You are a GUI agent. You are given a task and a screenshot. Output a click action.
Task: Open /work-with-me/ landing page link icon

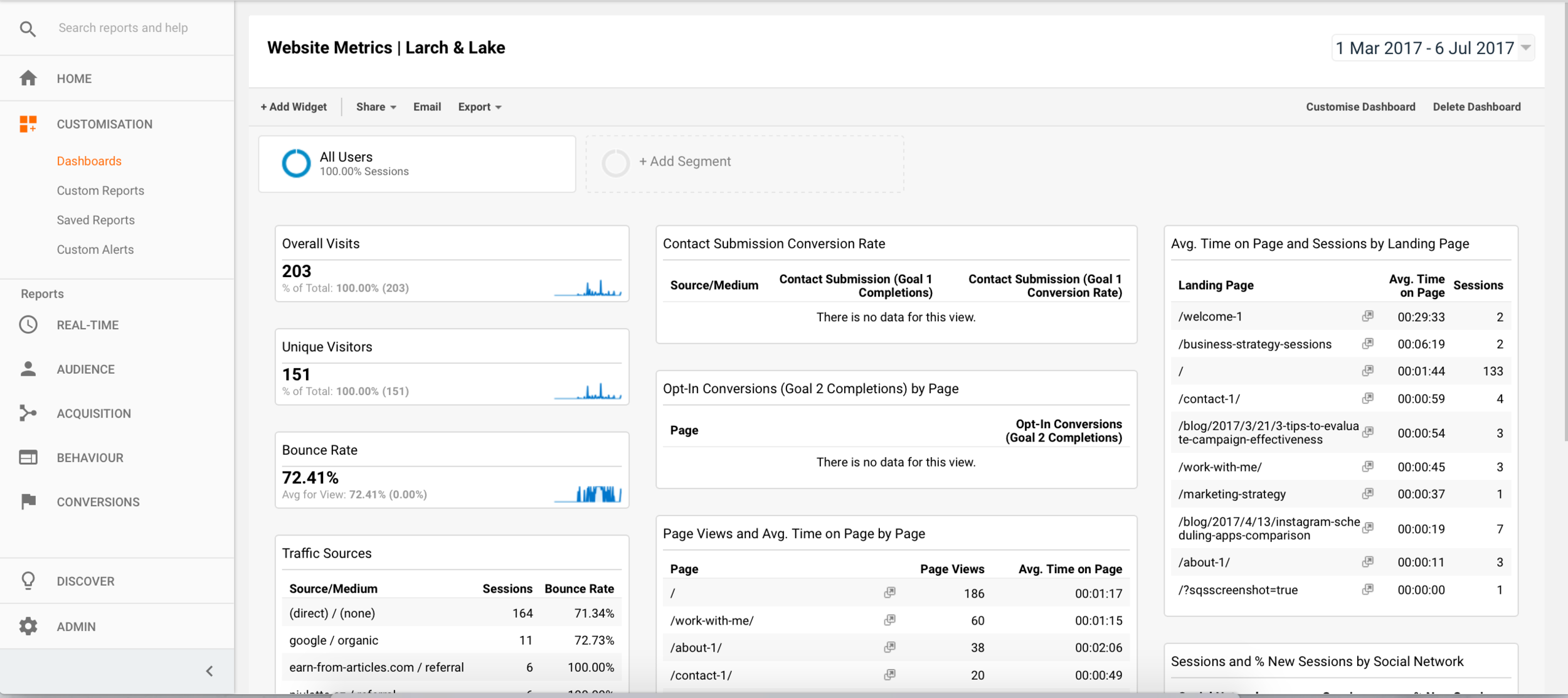[1368, 466]
